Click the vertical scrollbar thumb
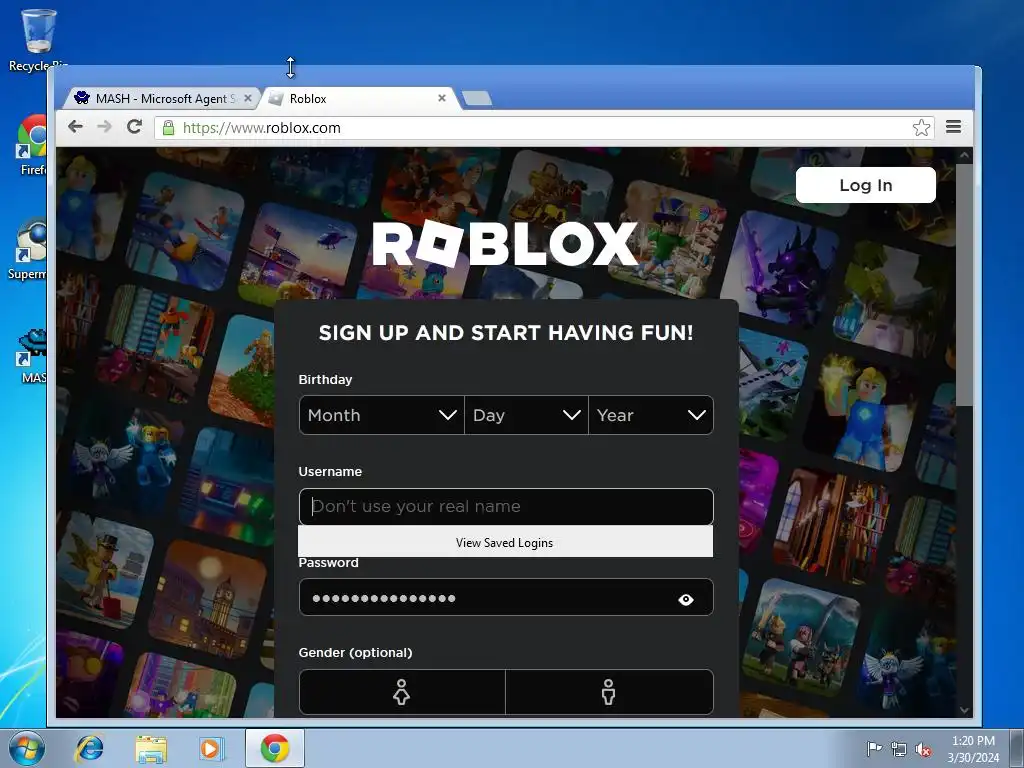 click(x=964, y=284)
